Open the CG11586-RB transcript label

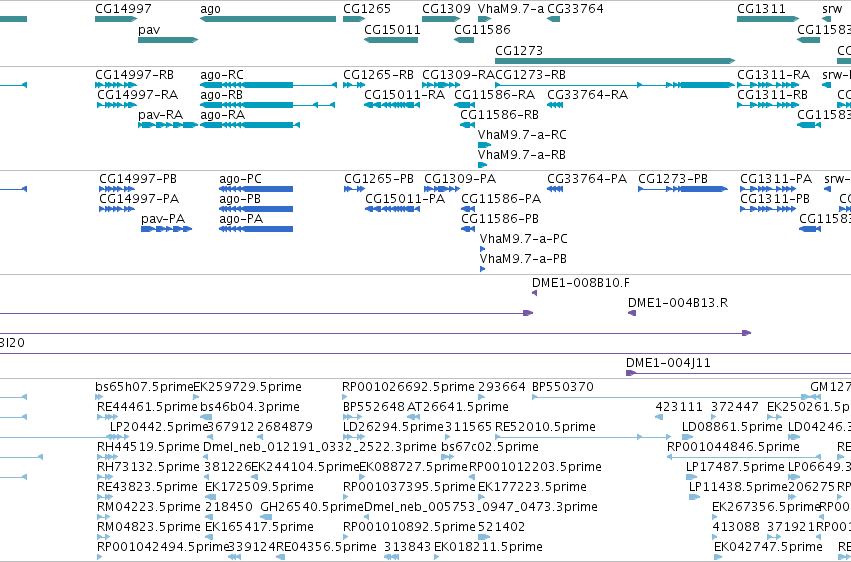pos(499,115)
